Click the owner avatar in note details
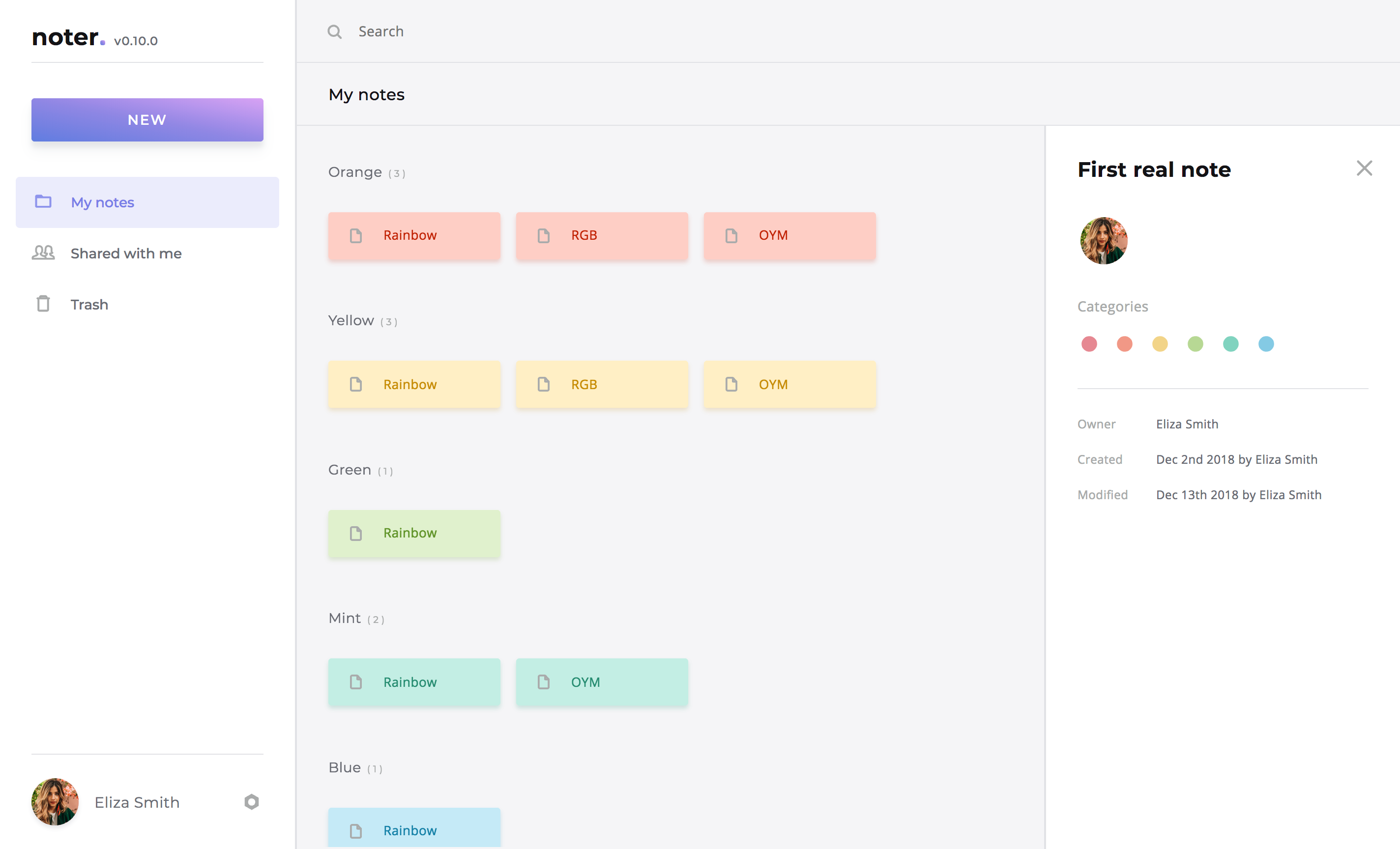The height and width of the screenshot is (849, 1400). point(1104,241)
